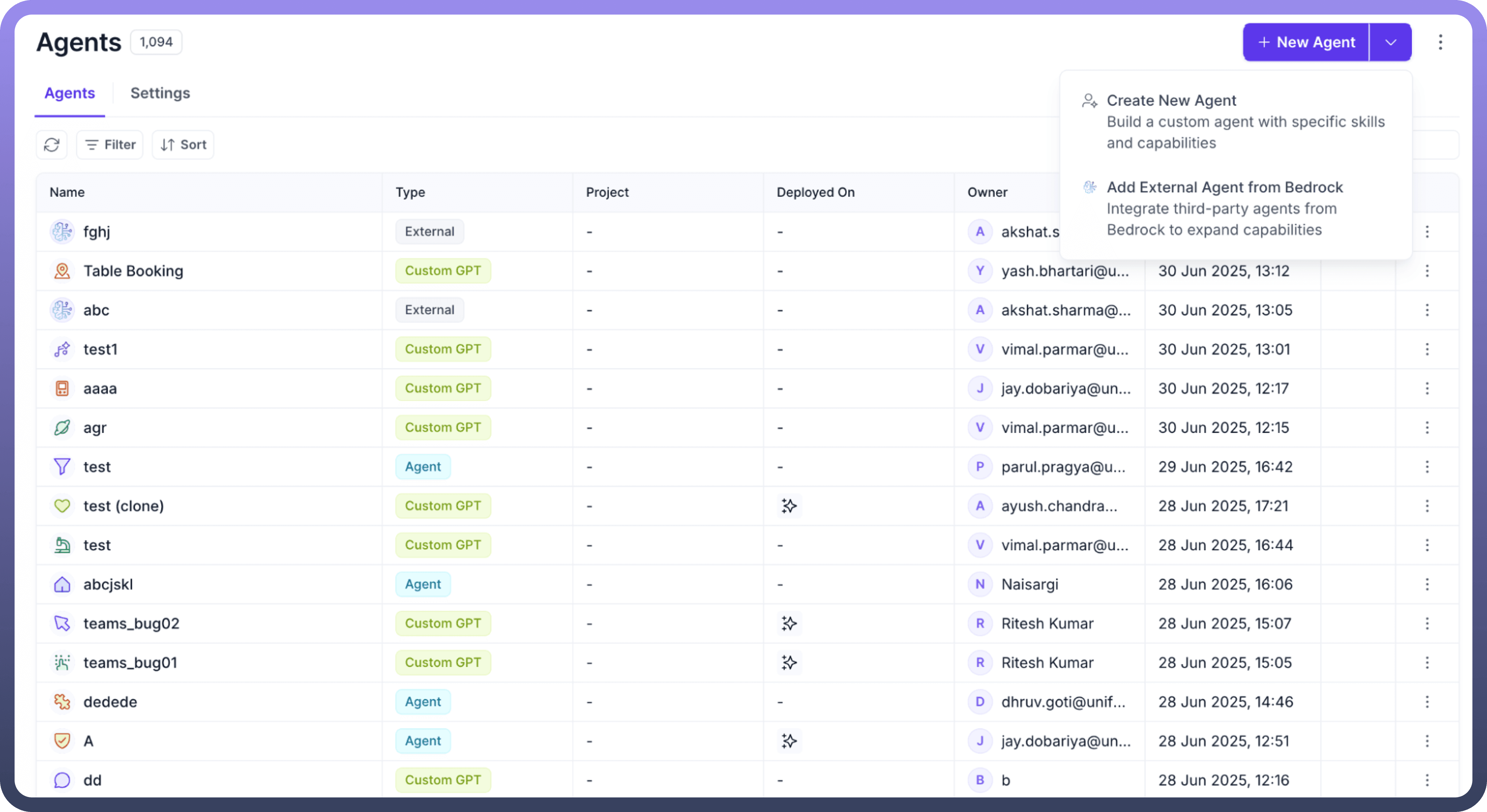This screenshot has height=812, width=1487.
Task: Click the brain icon next to fghj
Action: [x=62, y=231]
